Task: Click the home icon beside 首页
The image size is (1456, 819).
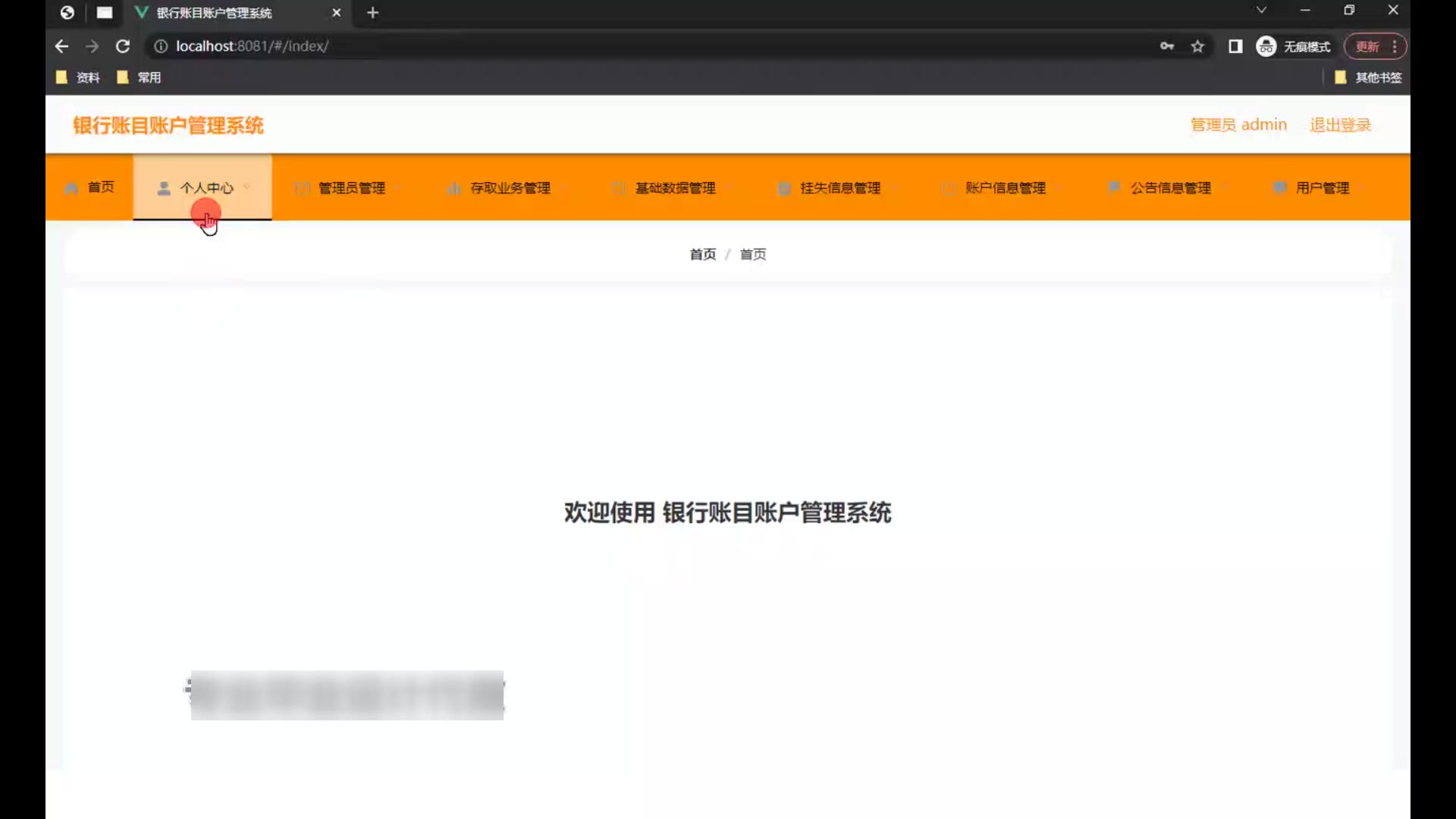Action: (x=71, y=188)
